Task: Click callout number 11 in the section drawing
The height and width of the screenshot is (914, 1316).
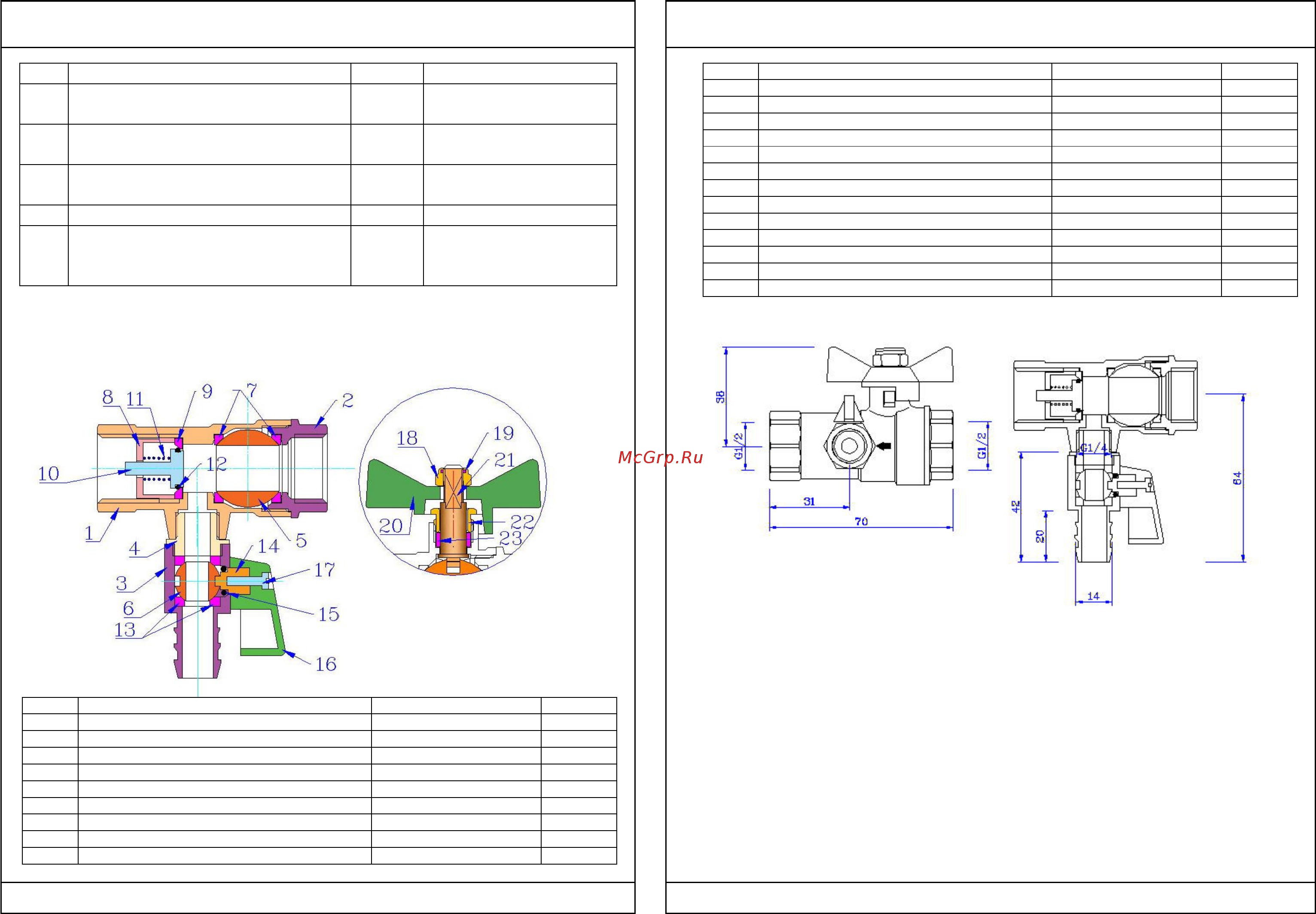Action: 135,399
